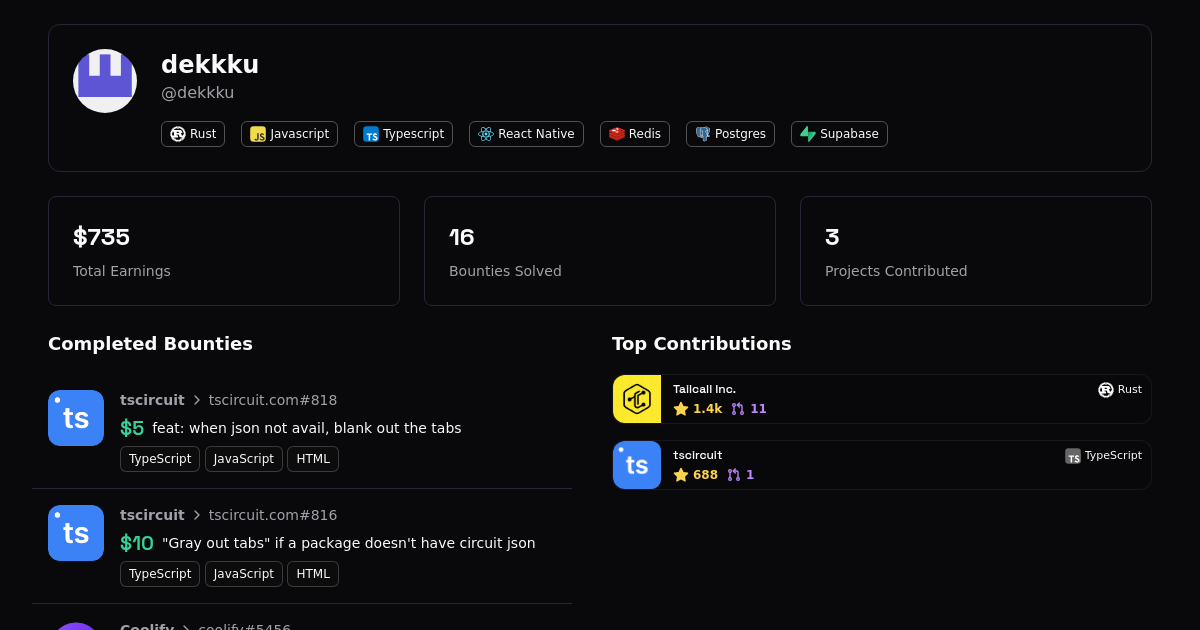Open the tscircuit.com#816 issue link
This screenshot has width=1200, height=630.
tap(272, 515)
